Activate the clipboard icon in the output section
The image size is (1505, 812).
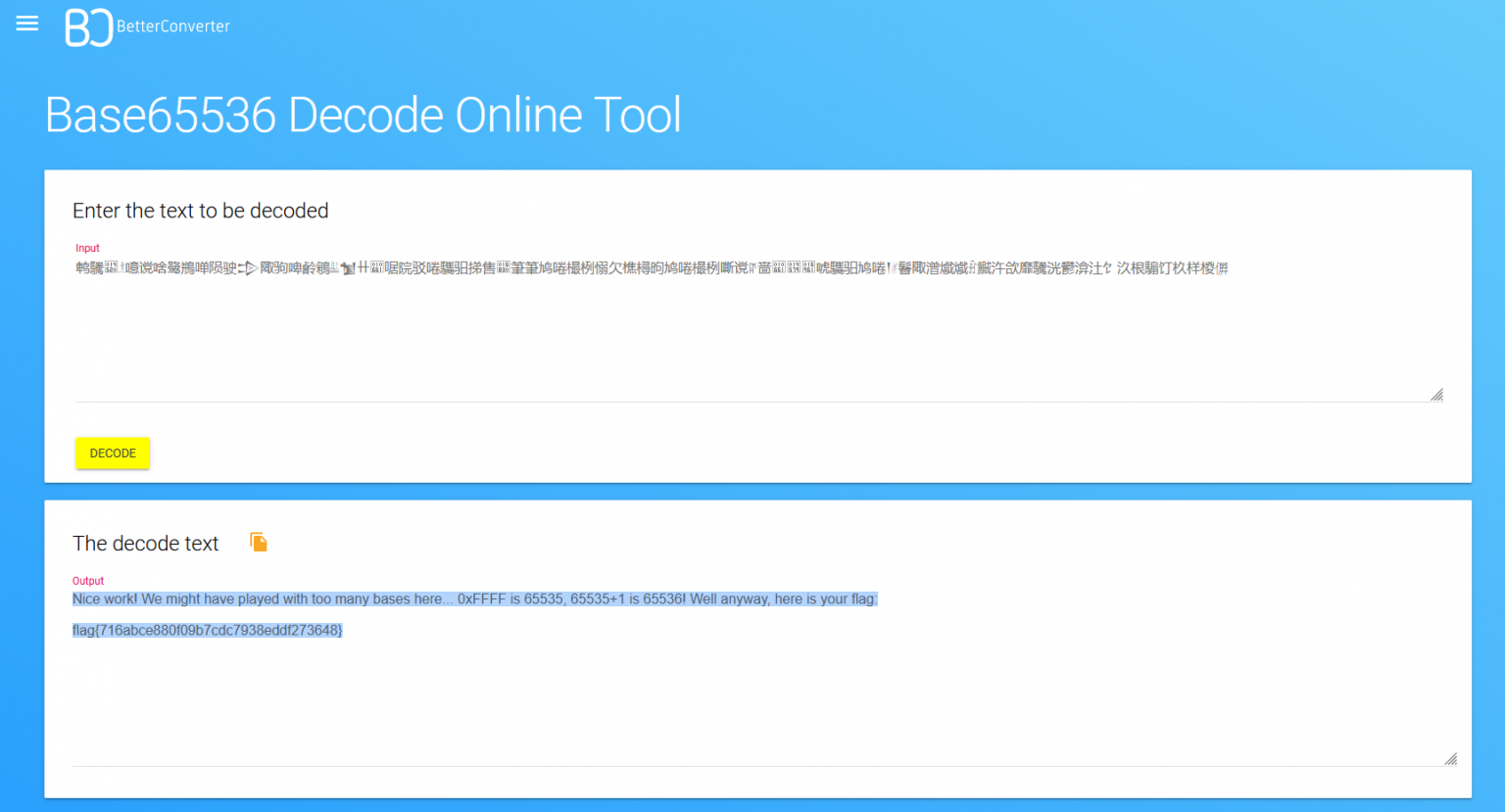(258, 541)
